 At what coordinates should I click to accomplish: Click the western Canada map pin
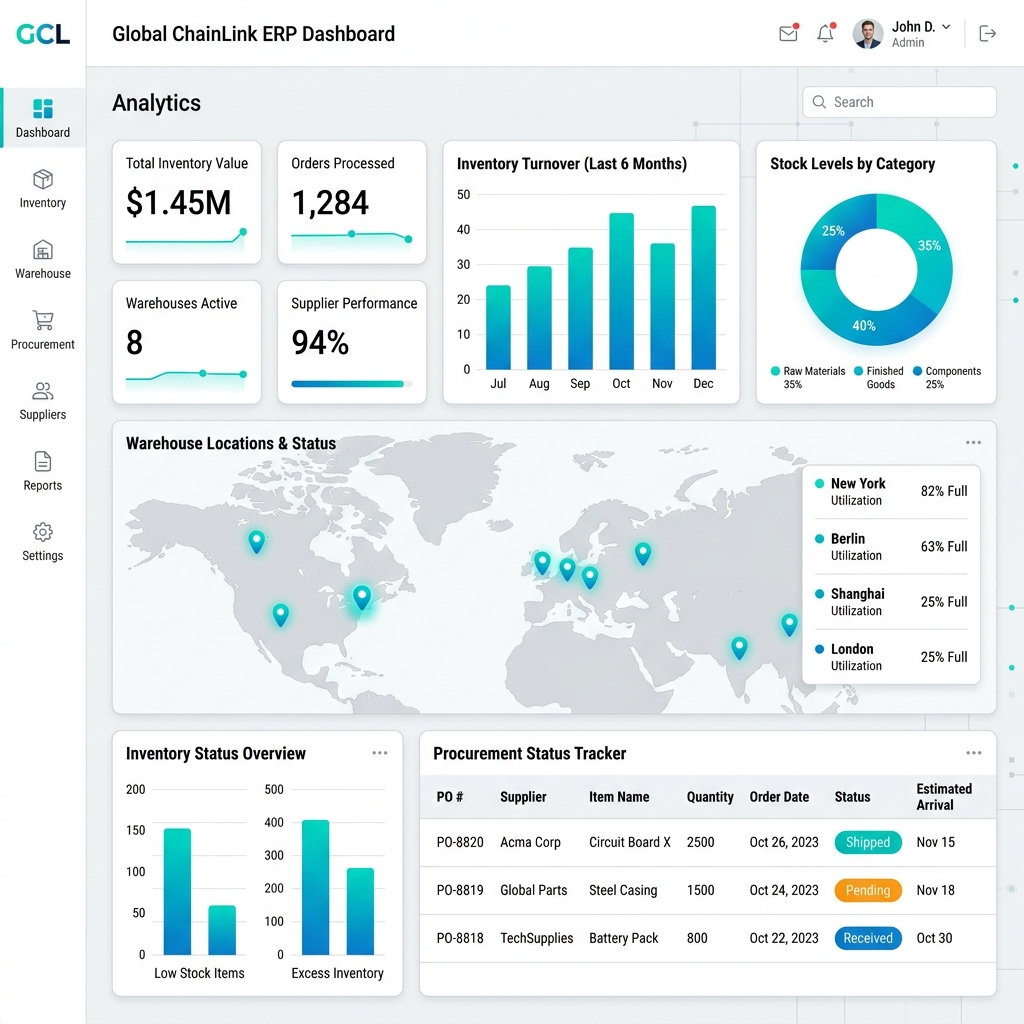click(x=257, y=541)
